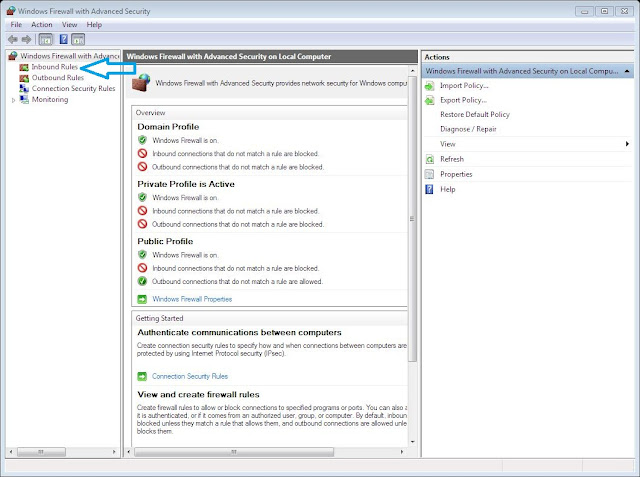This screenshot has width=640, height=477.
Task: Click Refresh in the Actions pane
Action: point(452,159)
